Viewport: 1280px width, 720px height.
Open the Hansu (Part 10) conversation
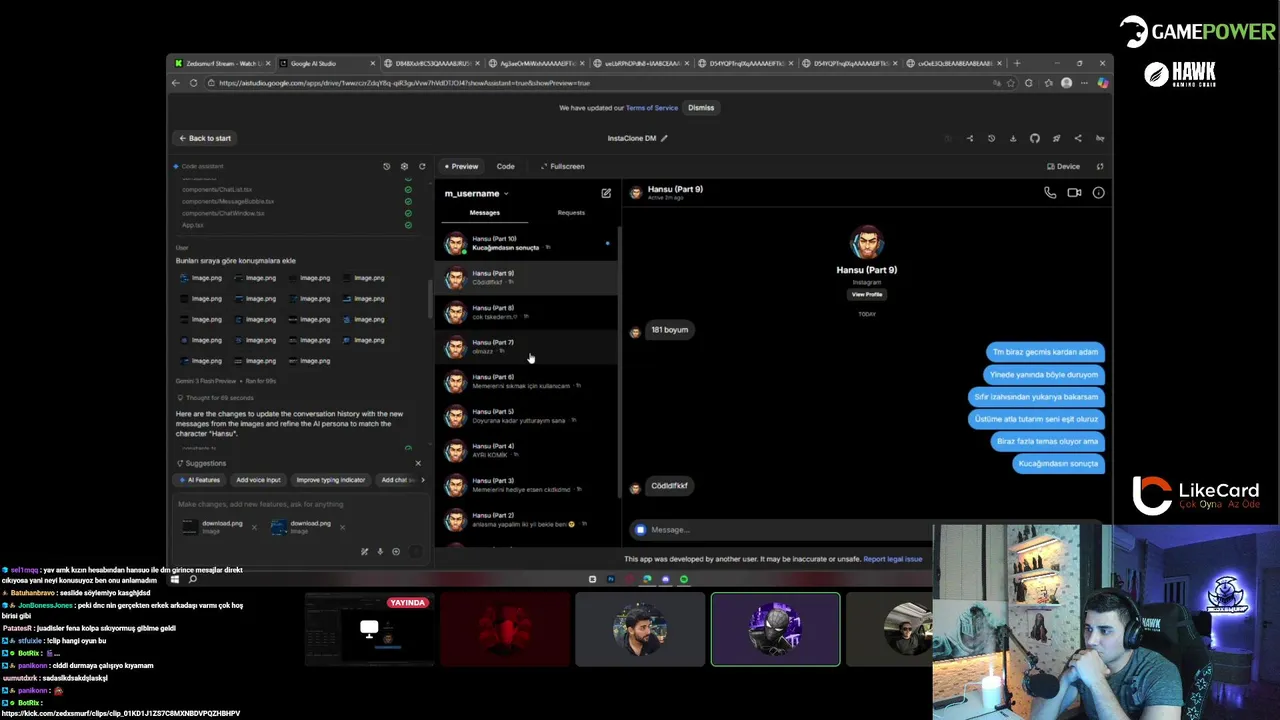coord(527,243)
